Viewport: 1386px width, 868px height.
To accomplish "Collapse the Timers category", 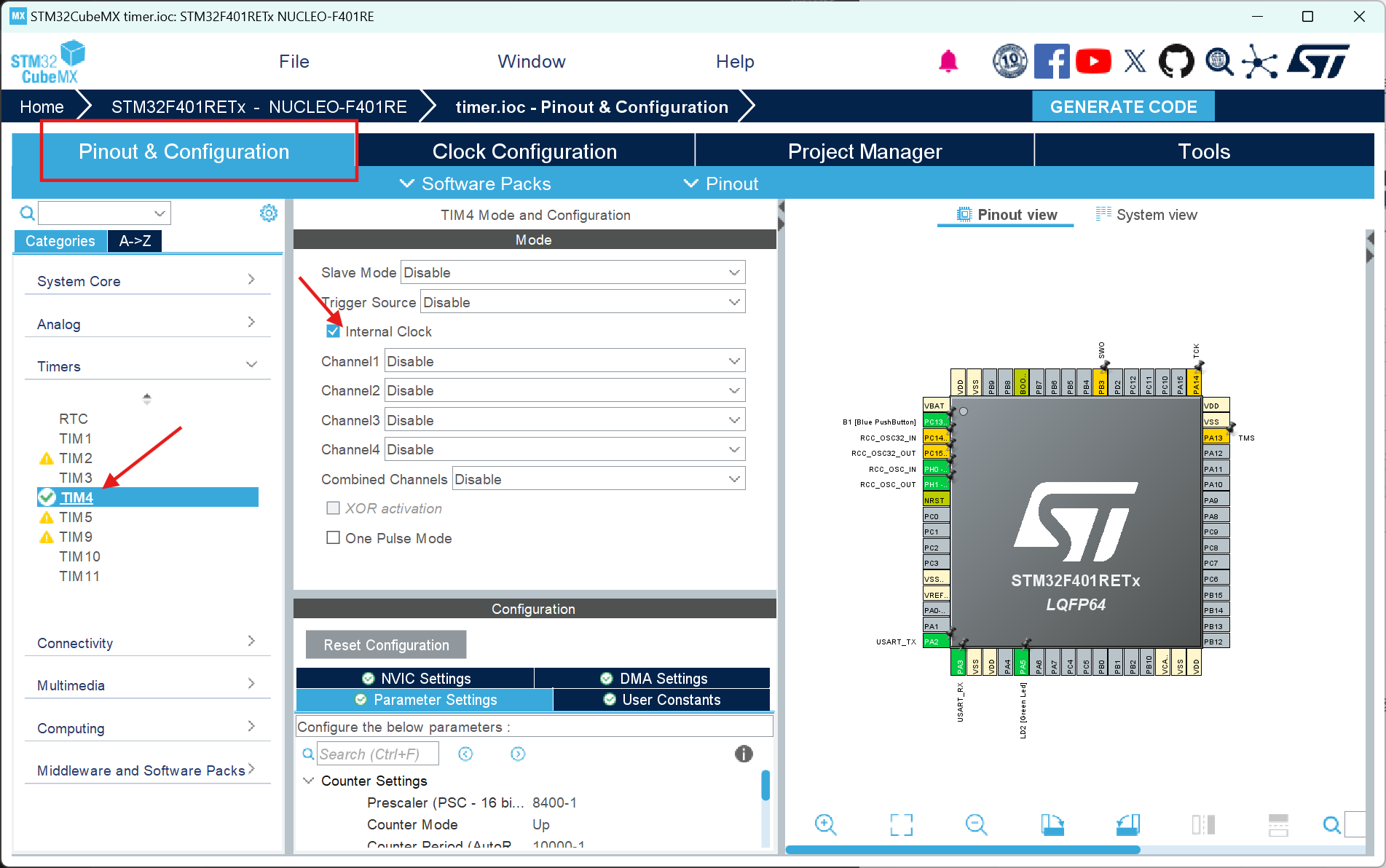I will pyautogui.click(x=147, y=366).
